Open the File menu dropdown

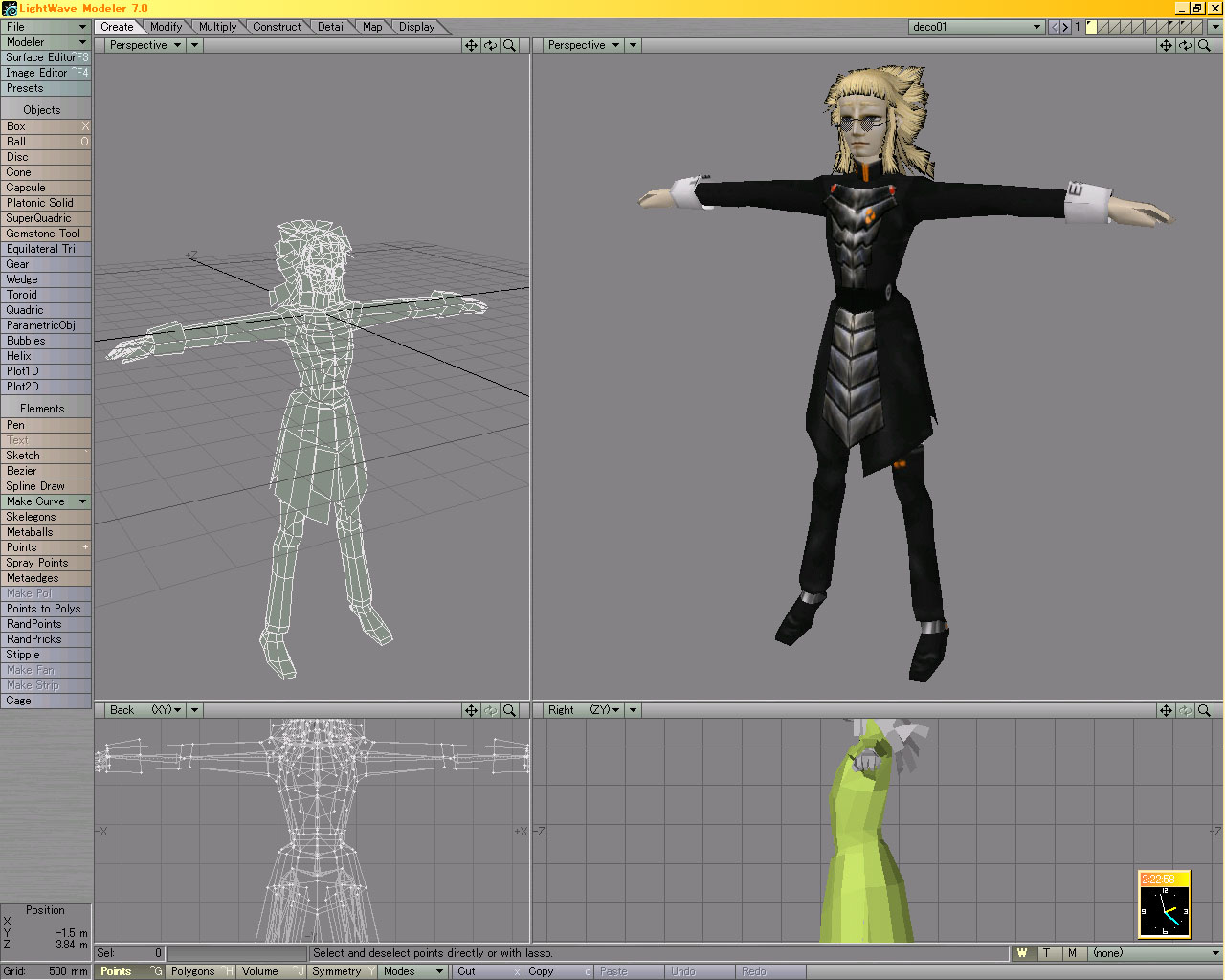point(46,27)
